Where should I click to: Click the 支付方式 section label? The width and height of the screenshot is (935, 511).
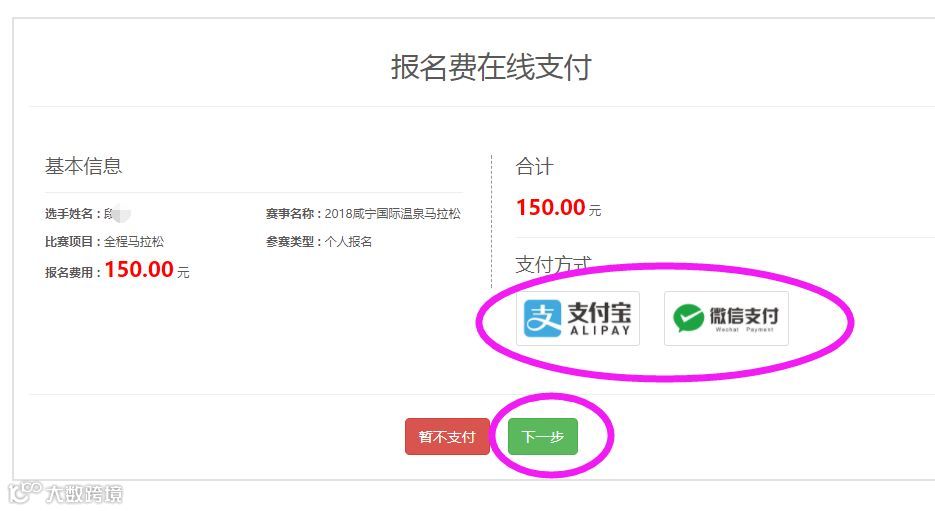(553, 264)
